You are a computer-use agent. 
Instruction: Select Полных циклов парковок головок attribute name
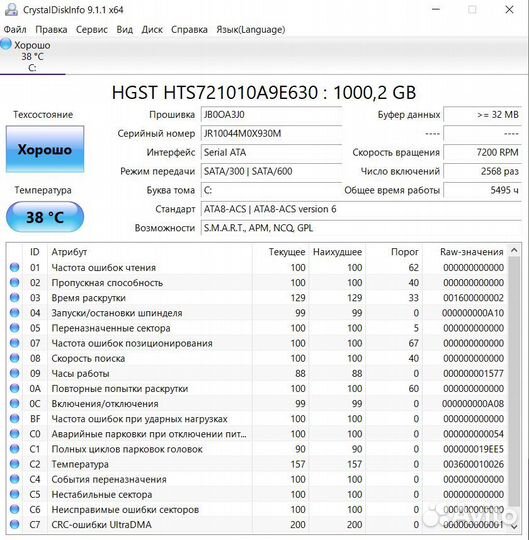pos(127,449)
